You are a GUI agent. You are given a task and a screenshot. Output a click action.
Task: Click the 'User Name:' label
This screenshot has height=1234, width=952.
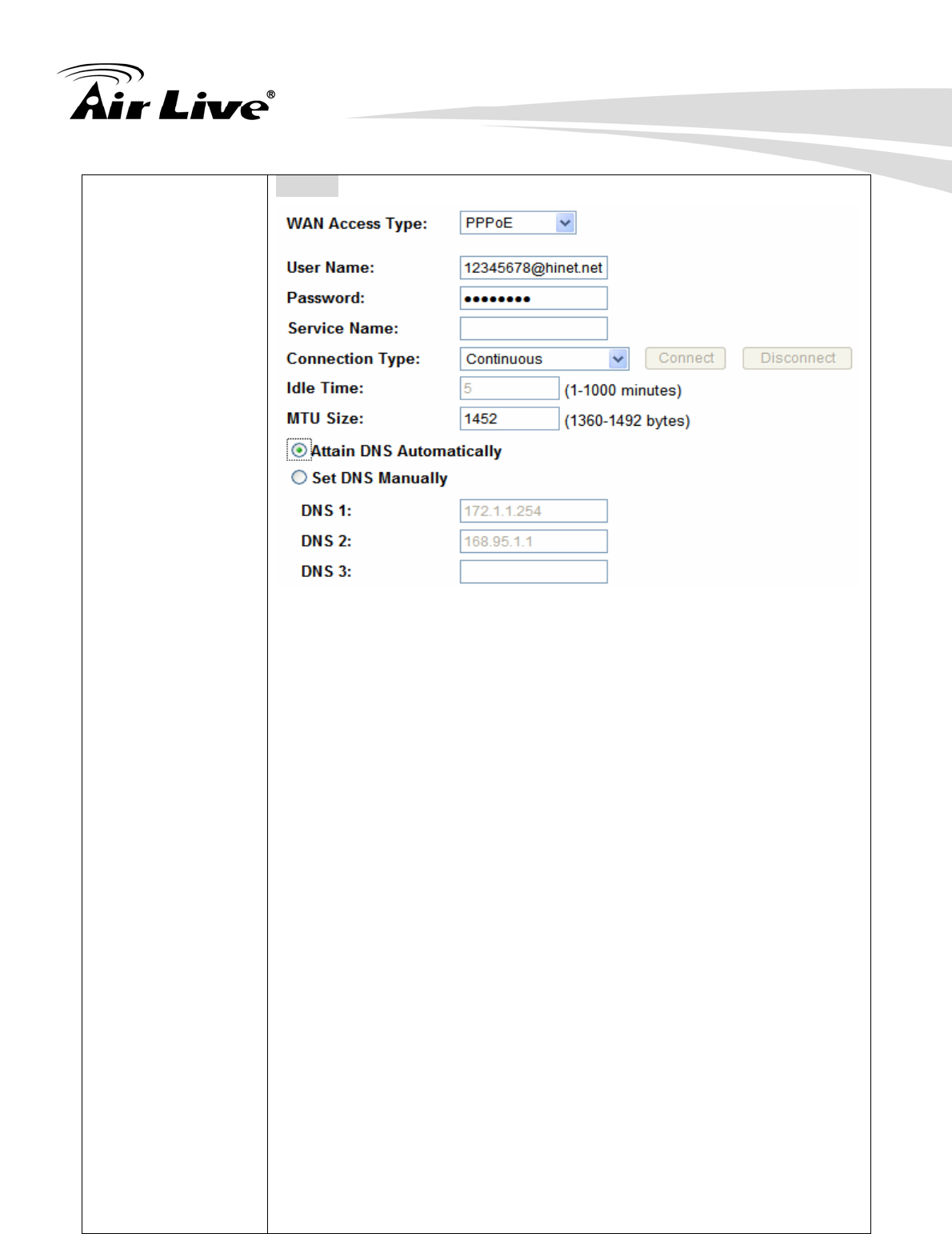[x=330, y=268]
